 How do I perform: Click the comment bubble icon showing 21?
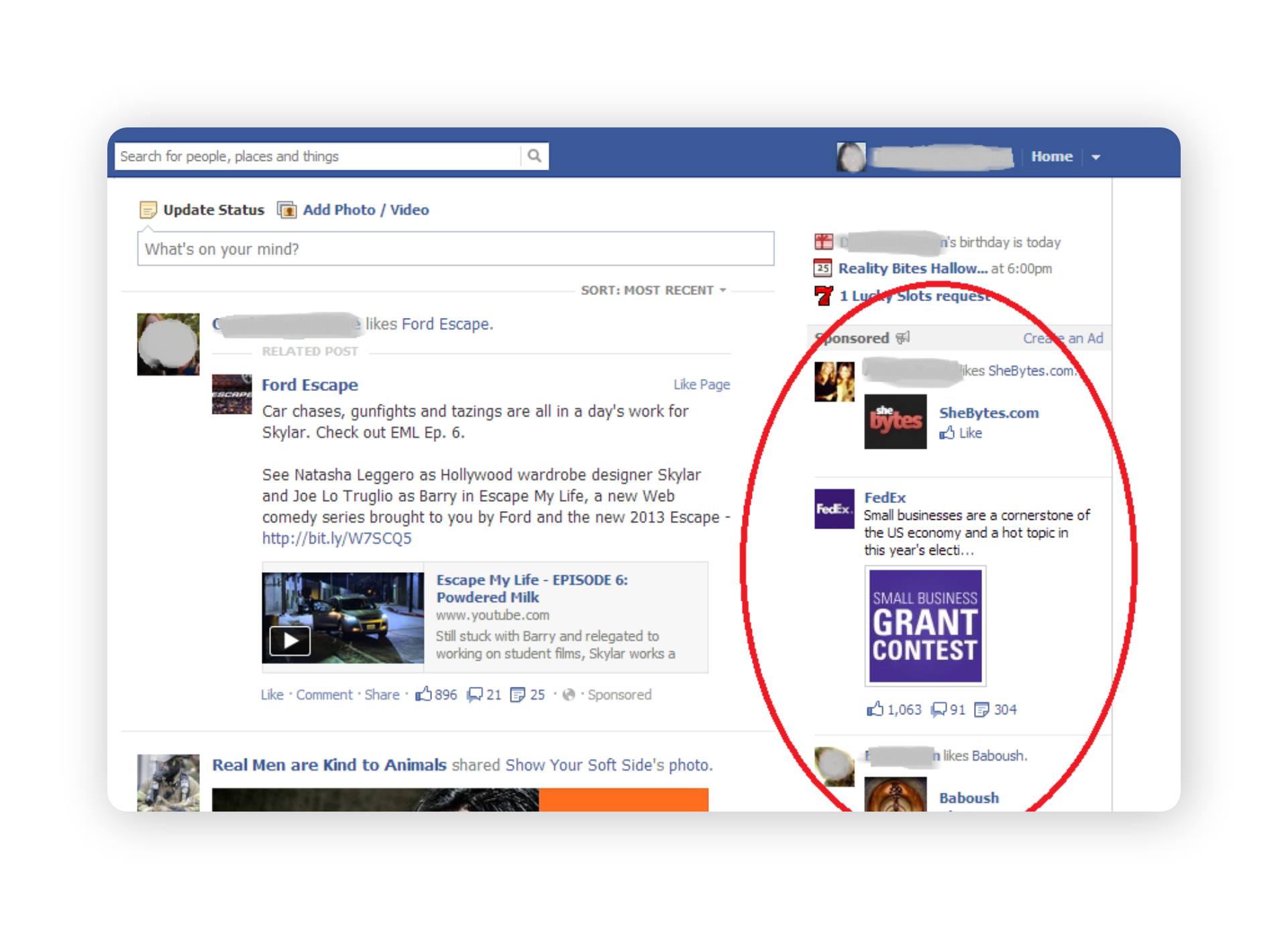474,695
